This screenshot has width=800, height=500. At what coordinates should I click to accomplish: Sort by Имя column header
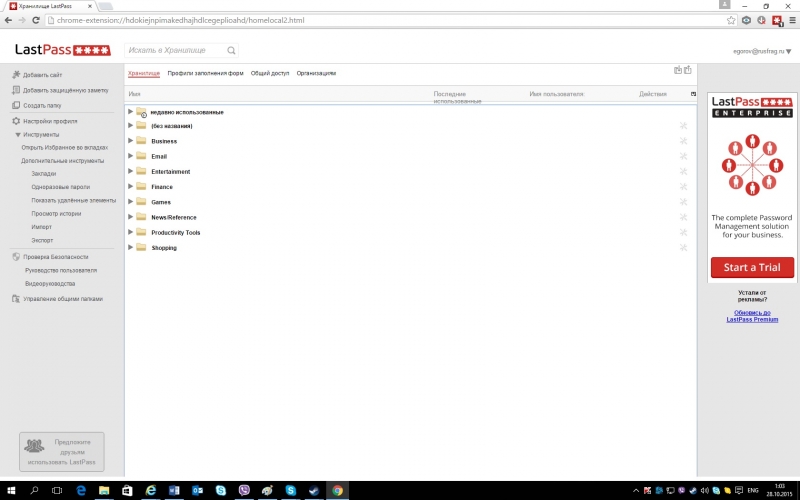135,94
